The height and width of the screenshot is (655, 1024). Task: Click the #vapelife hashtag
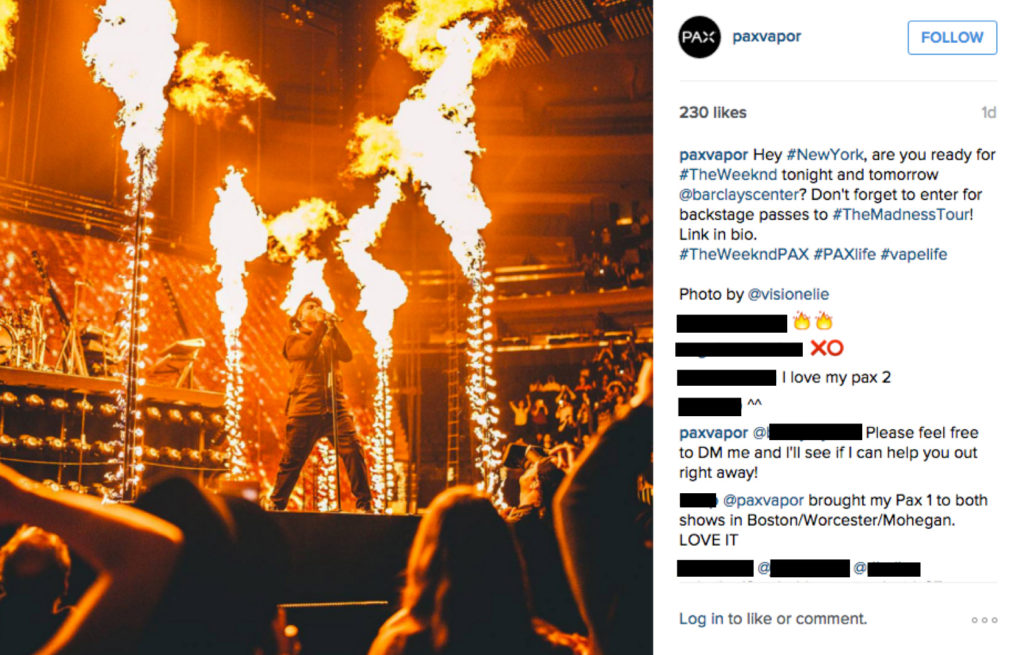point(914,254)
